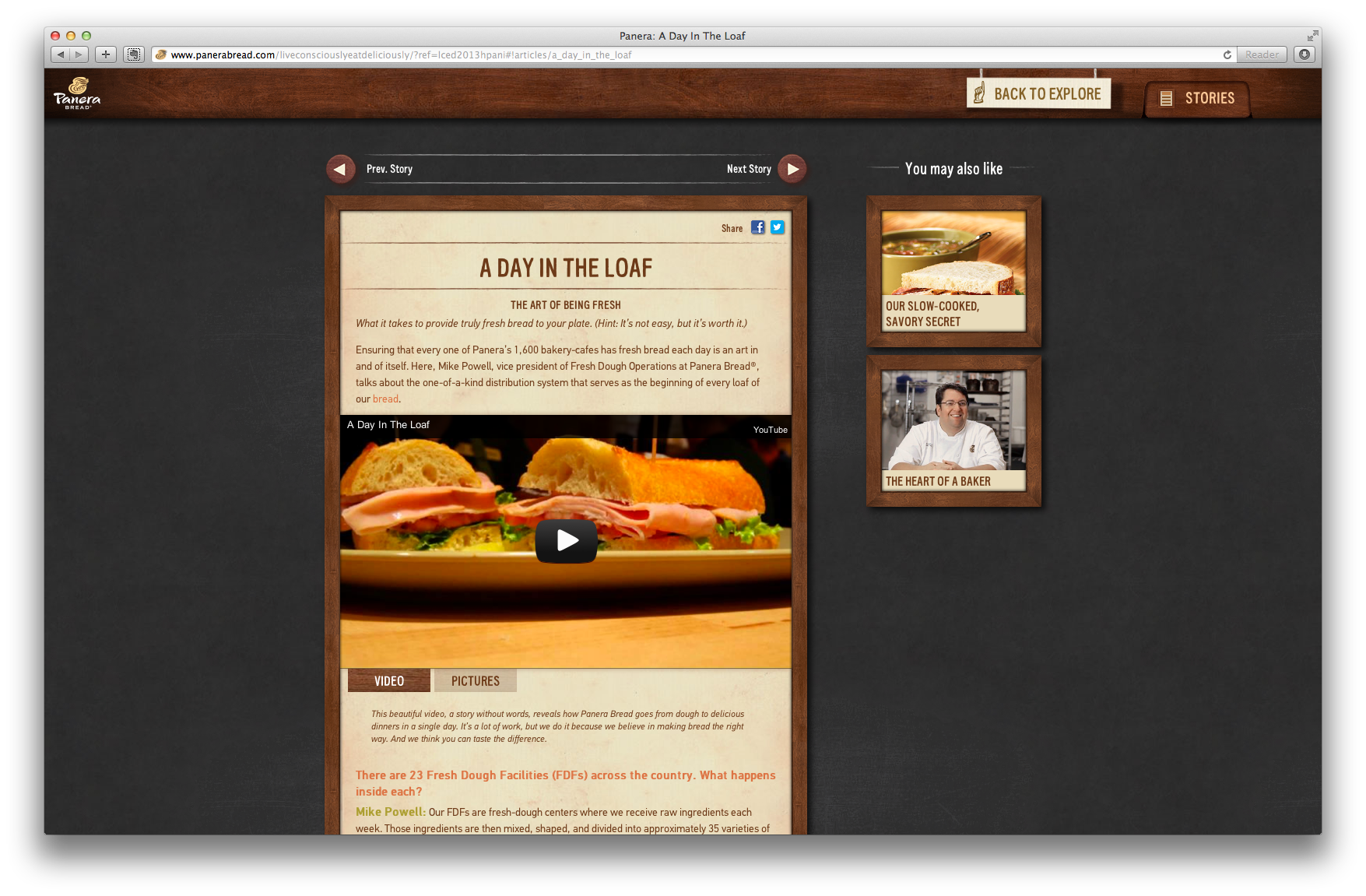
Task: Follow the 'bread' hyperlink in paragraph
Action: (385, 399)
